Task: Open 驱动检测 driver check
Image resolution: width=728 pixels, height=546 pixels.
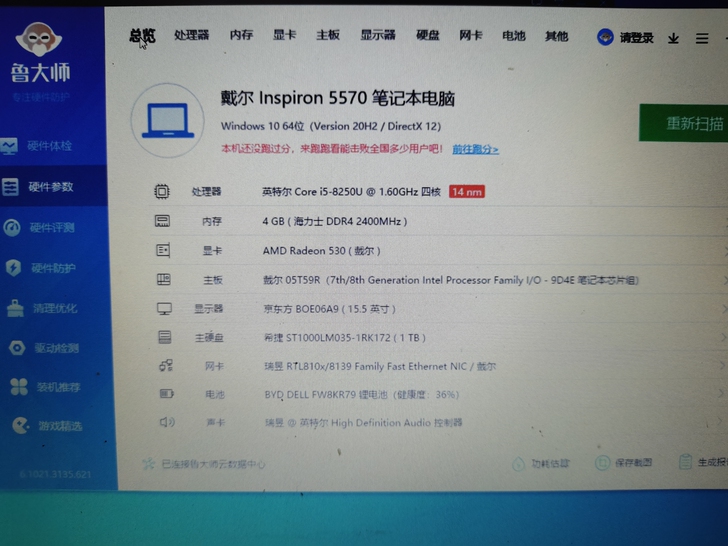Action: (55, 348)
